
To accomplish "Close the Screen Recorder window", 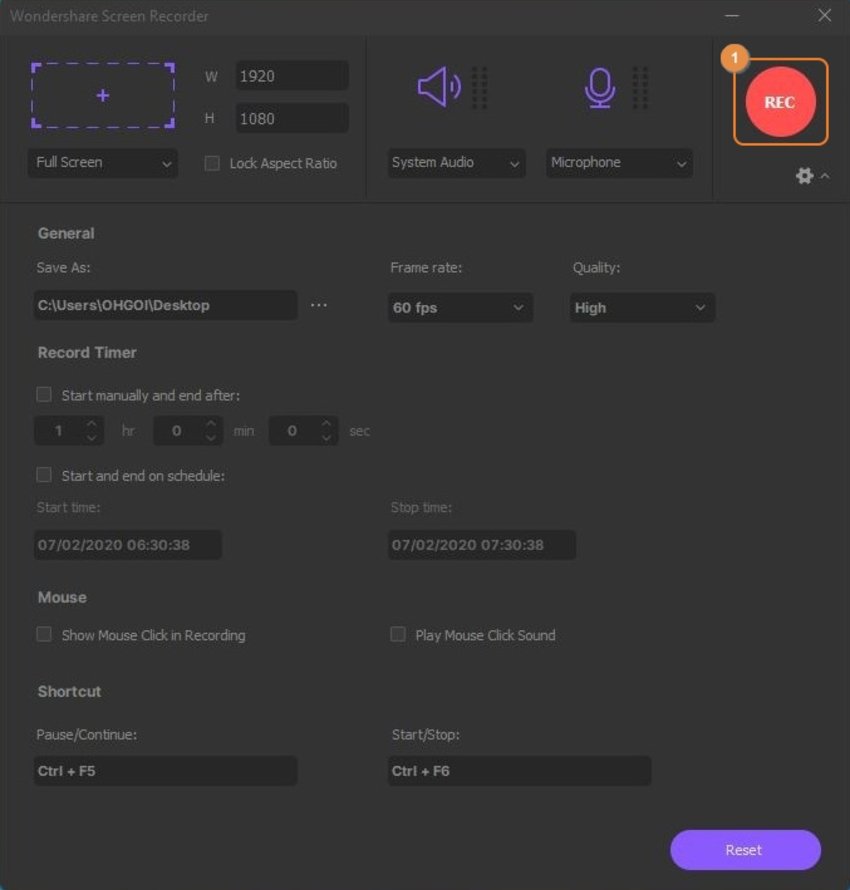I will click(824, 15).
